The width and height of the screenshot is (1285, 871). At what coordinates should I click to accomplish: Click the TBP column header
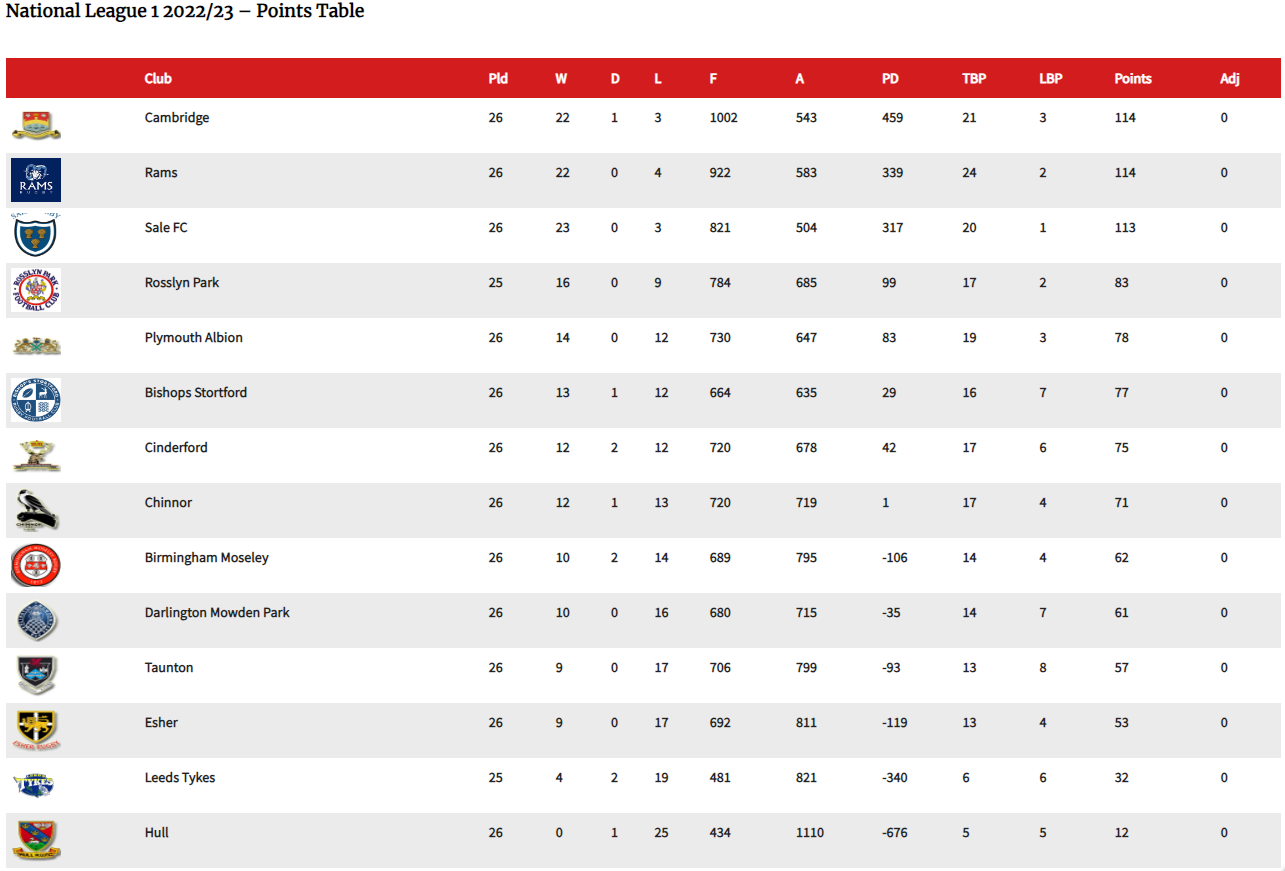tap(974, 79)
